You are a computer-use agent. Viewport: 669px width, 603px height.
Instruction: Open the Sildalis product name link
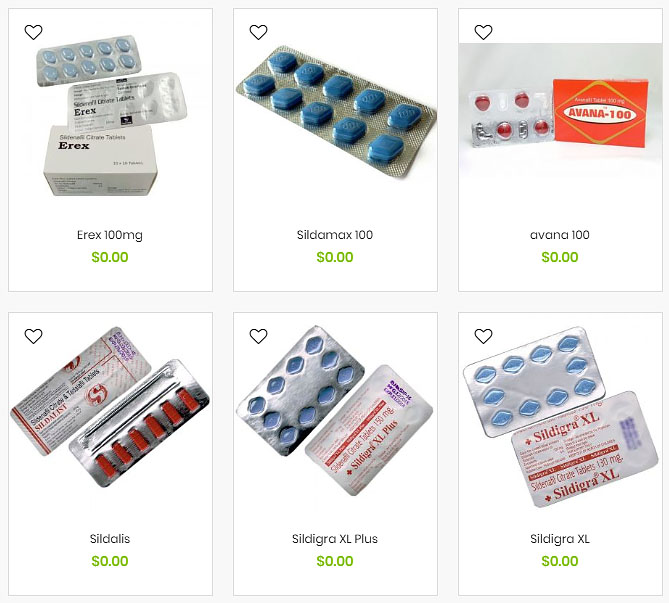[110, 539]
